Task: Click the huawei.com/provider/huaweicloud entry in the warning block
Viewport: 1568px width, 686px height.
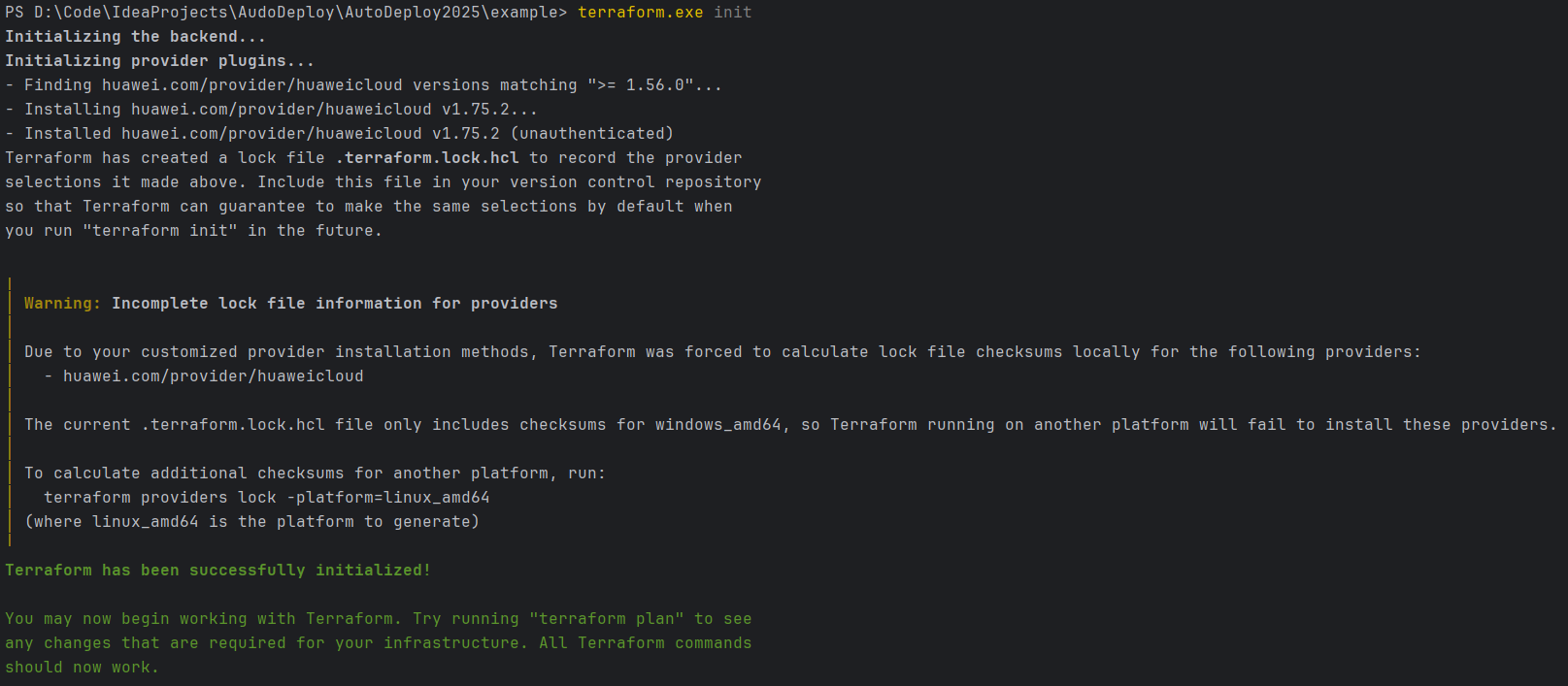Action: coord(213,376)
